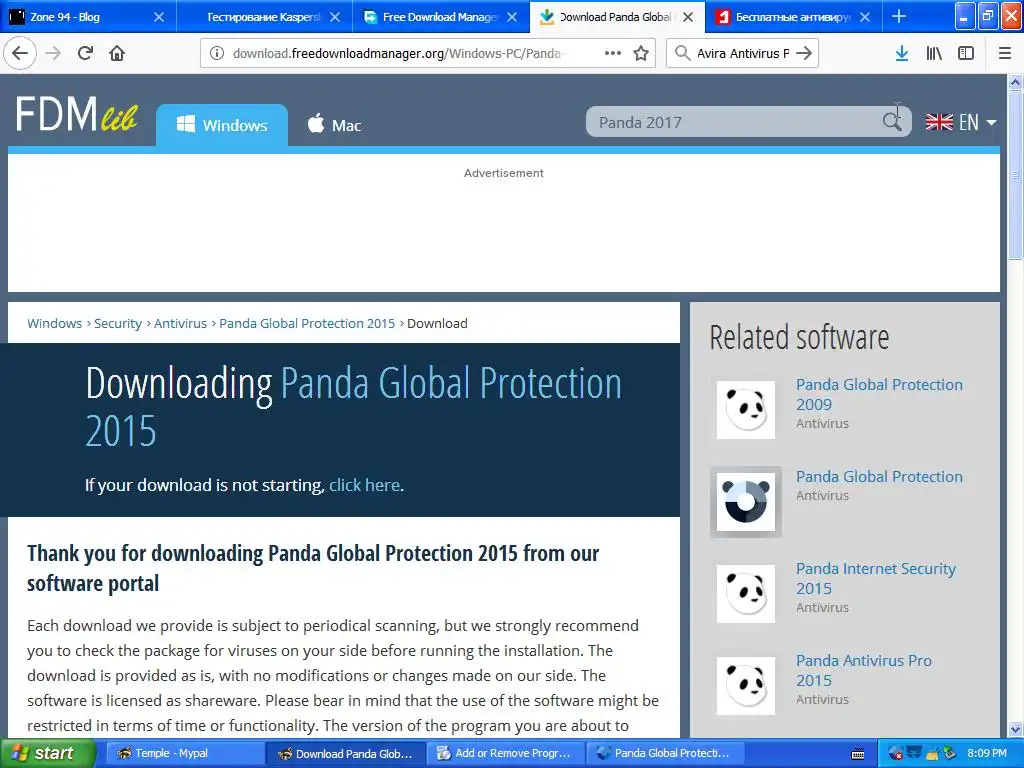Click the red first system tray icon
Viewport: 1024px width, 768px height.
click(895, 753)
